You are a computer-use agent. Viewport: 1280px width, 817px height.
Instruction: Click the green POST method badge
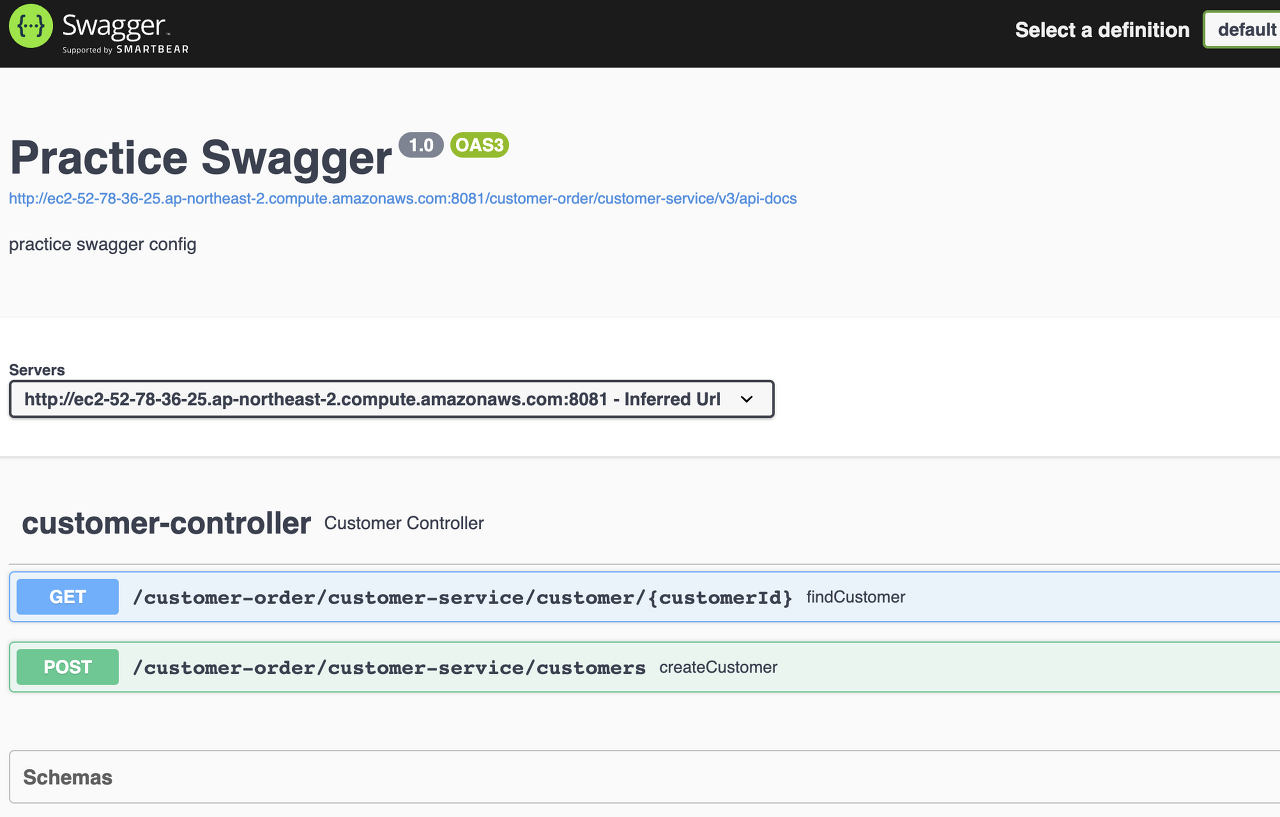pyautogui.click(x=68, y=667)
